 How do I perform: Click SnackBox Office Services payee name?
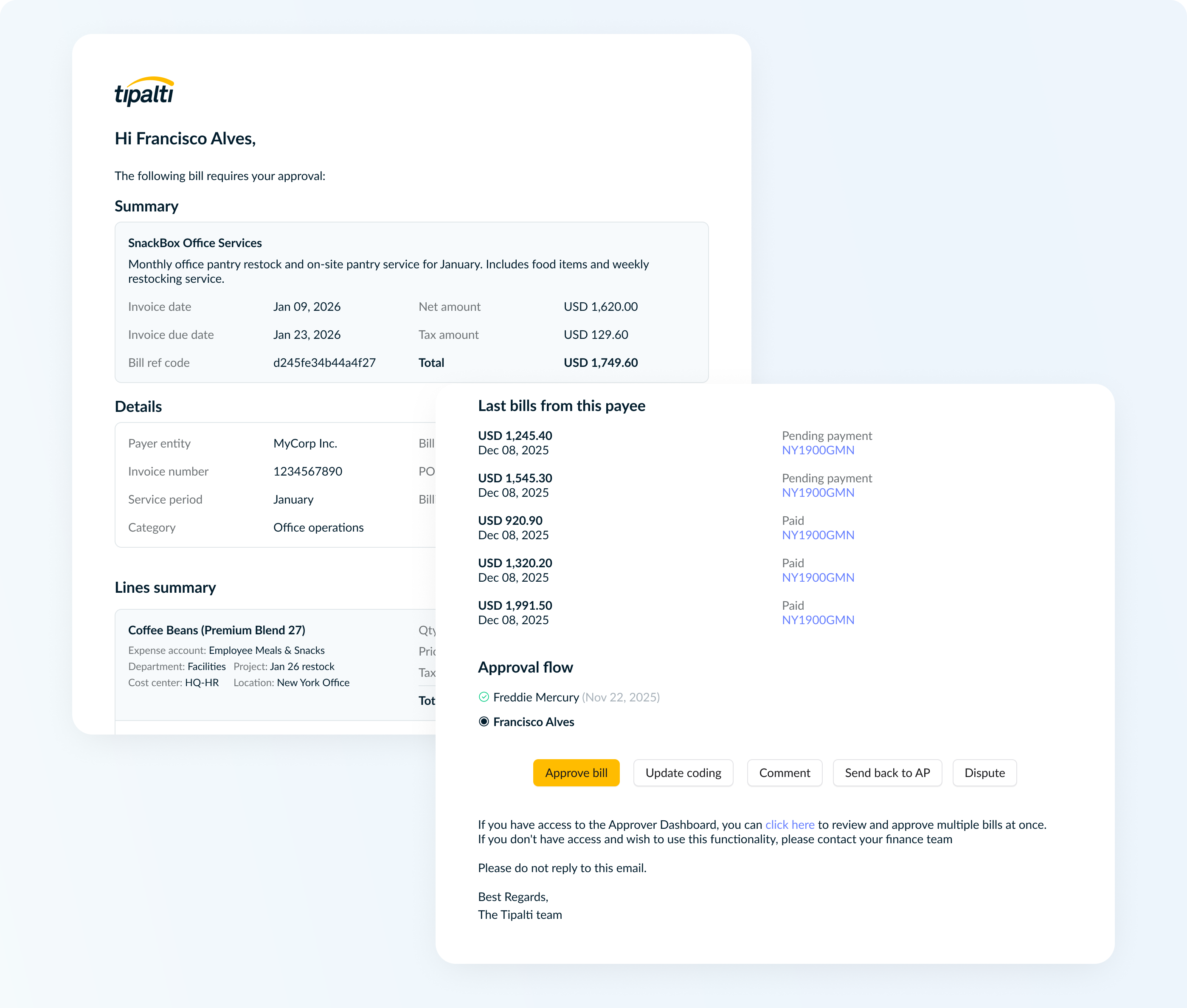click(195, 243)
